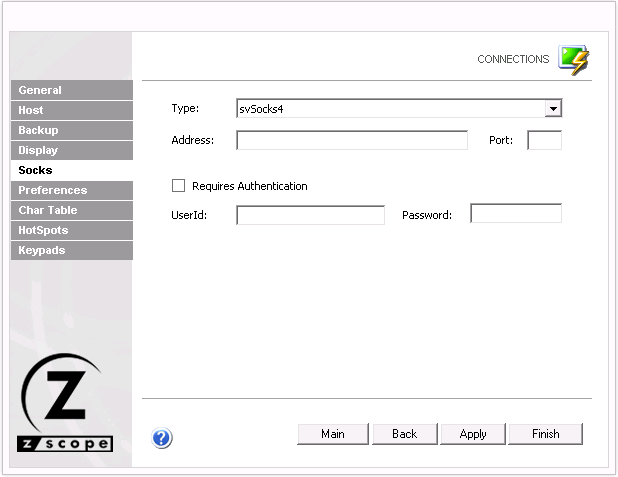Image resolution: width=618 pixels, height=477 pixels.
Task: Open the HotSpots tab
Action: click(x=72, y=231)
